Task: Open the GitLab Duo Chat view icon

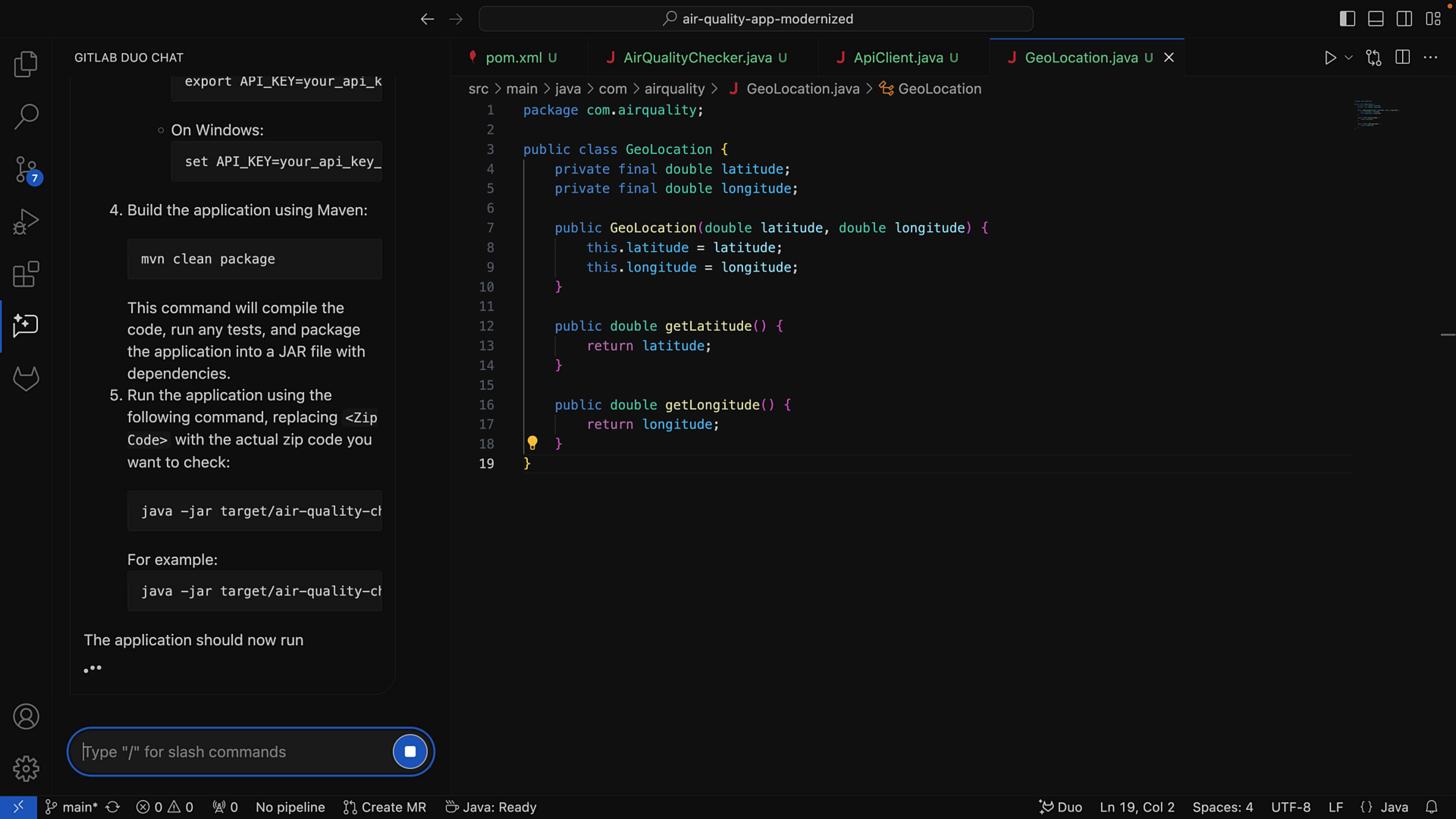Action: (25, 326)
